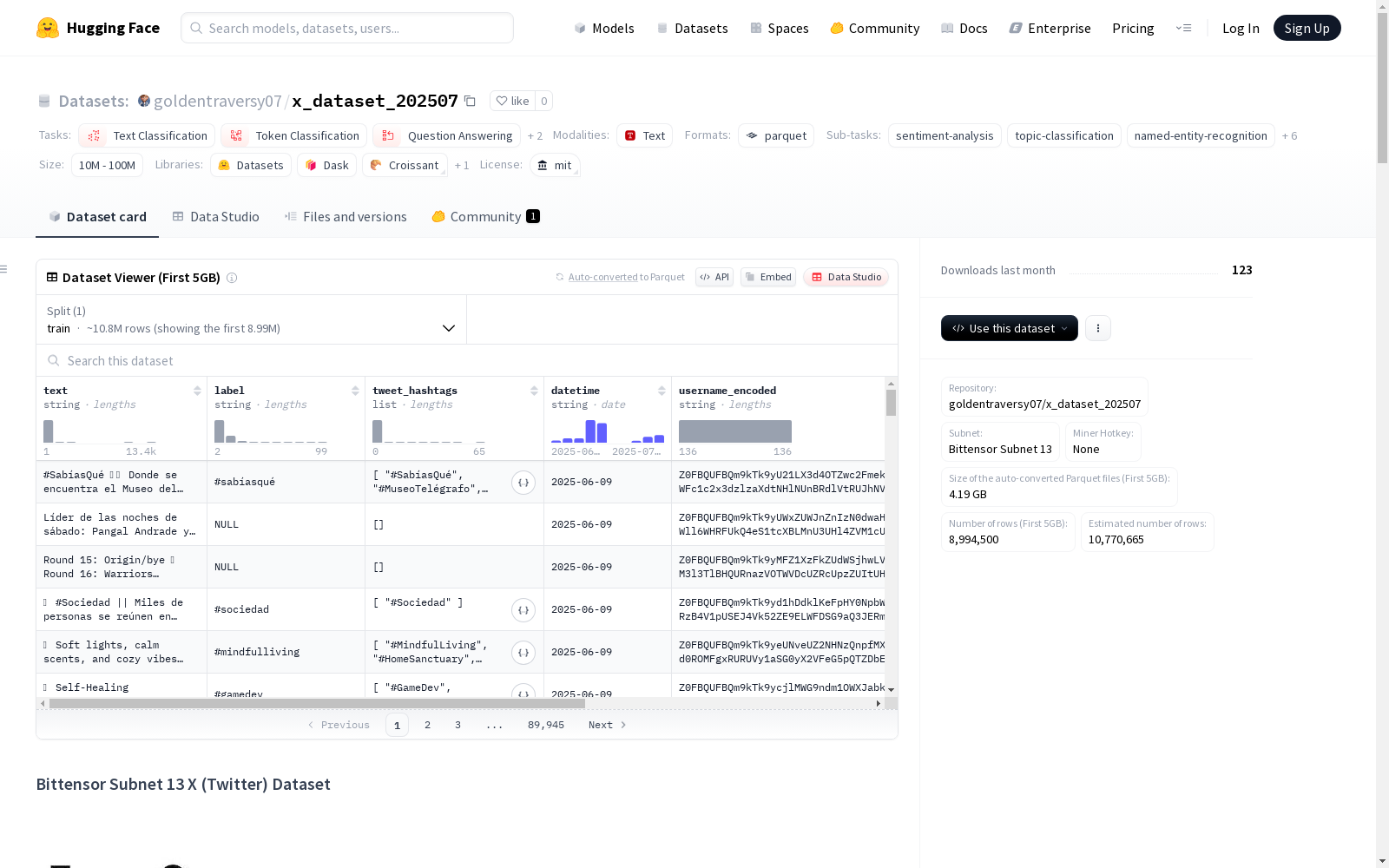Click the named-entity-recognition sub-task tag
This screenshot has width=1389, height=868.
pos(1201,135)
